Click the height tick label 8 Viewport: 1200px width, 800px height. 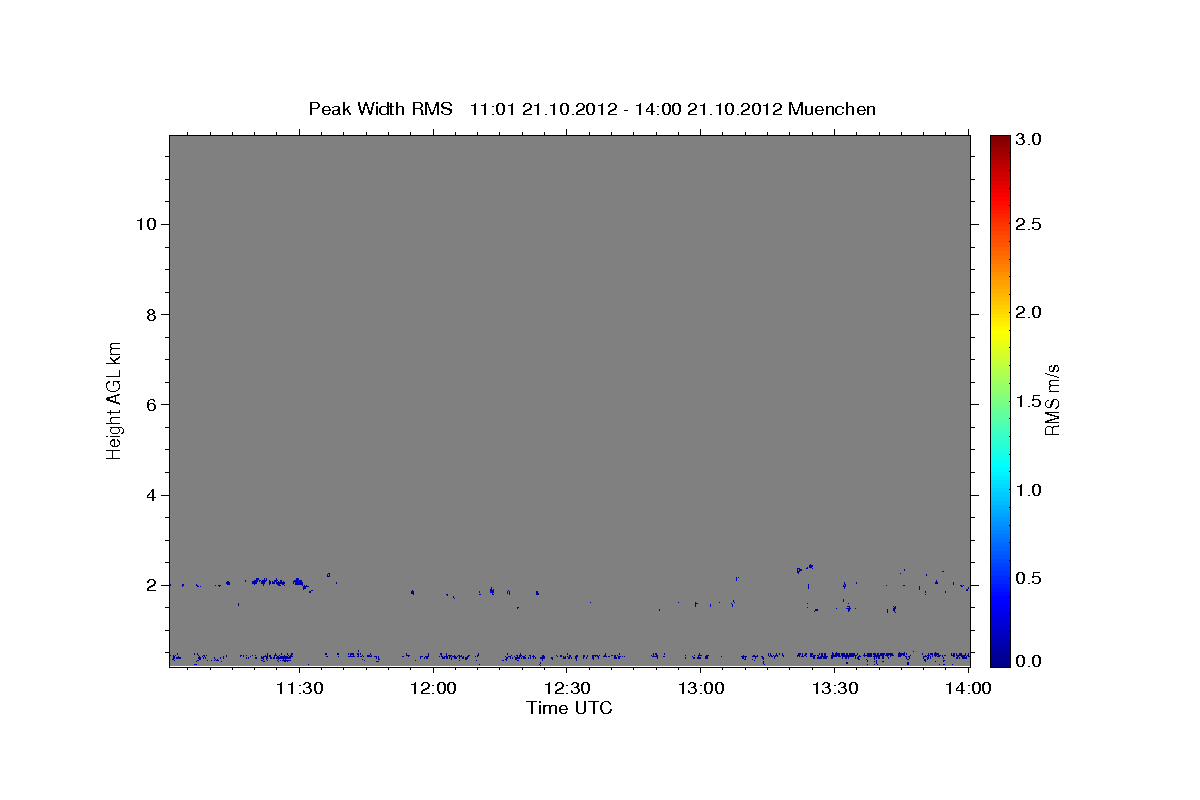[150, 314]
